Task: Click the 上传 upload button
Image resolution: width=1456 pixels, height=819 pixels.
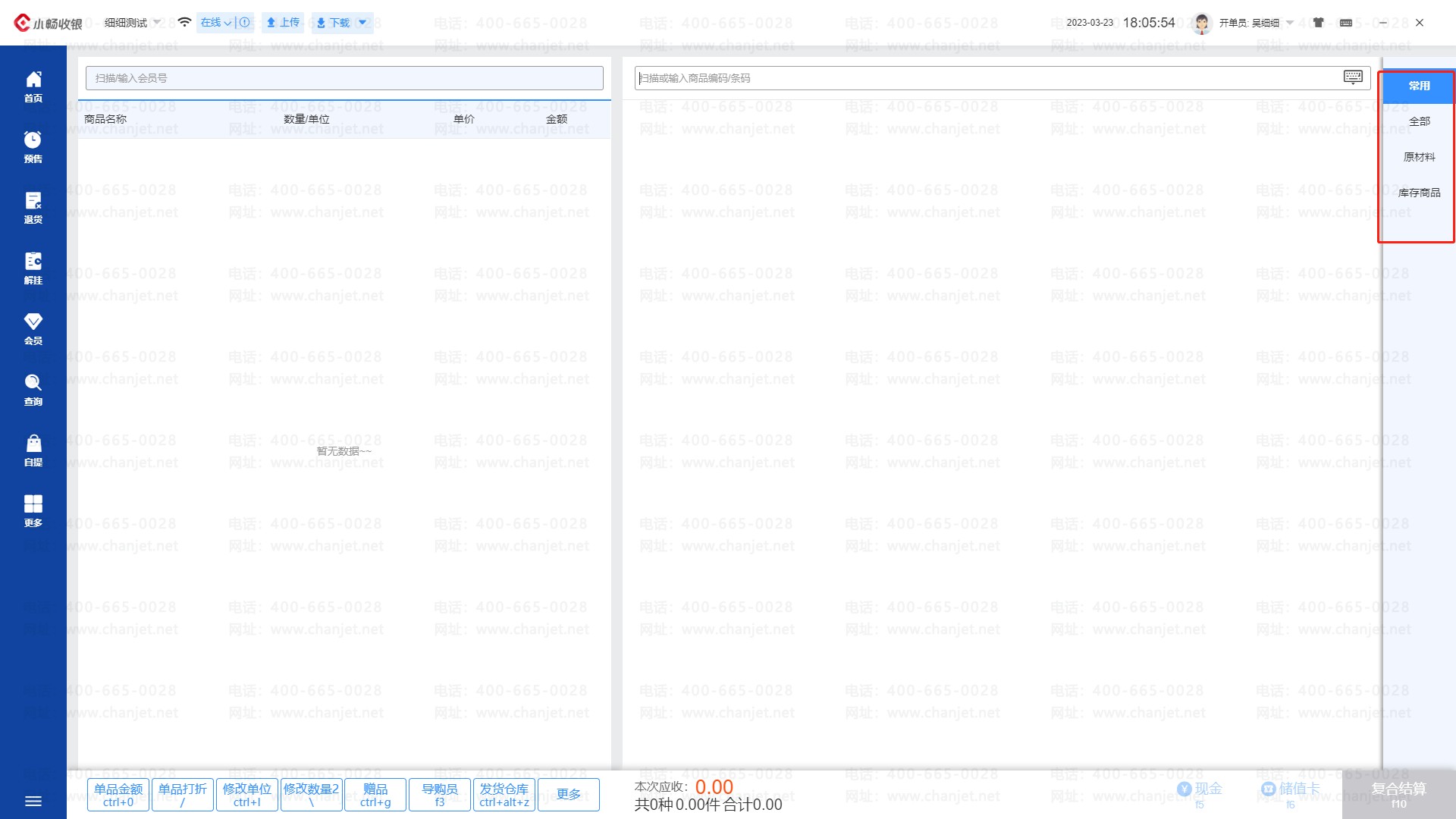Action: coord(282,23)
